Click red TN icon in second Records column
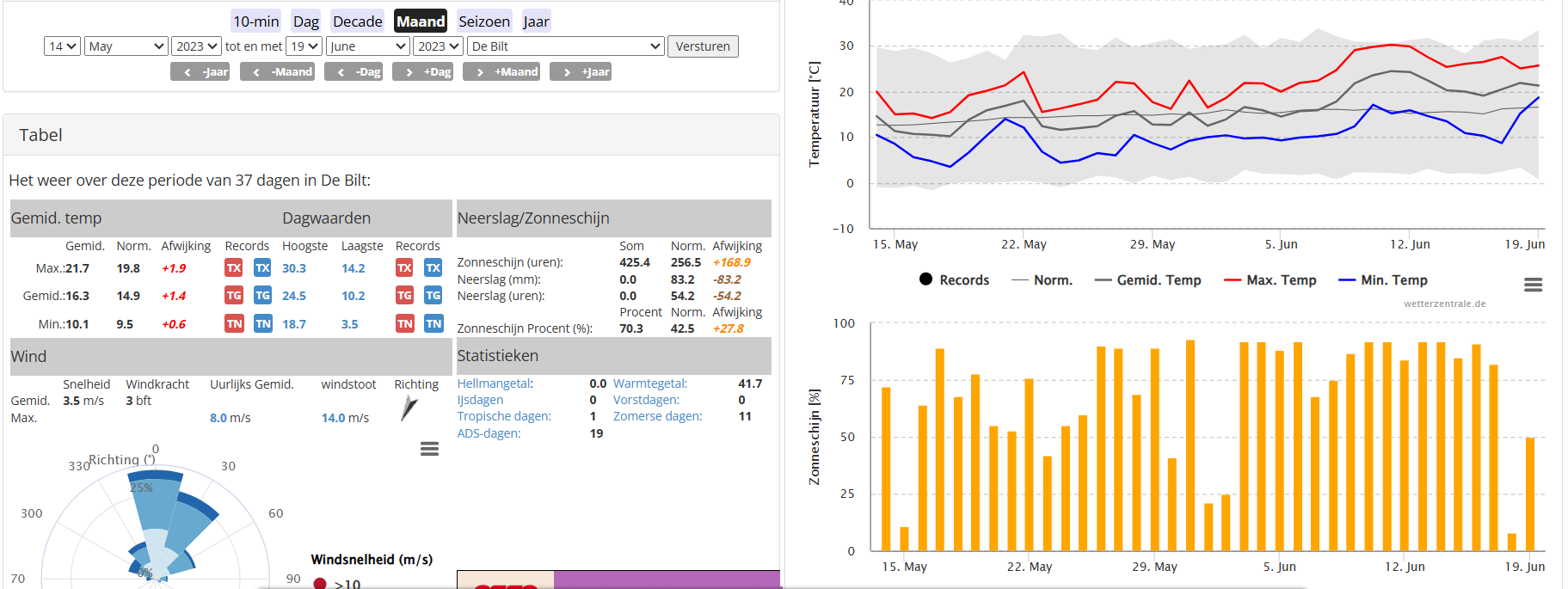Screen dimensions: 1568x589 (x=405, y=324)
